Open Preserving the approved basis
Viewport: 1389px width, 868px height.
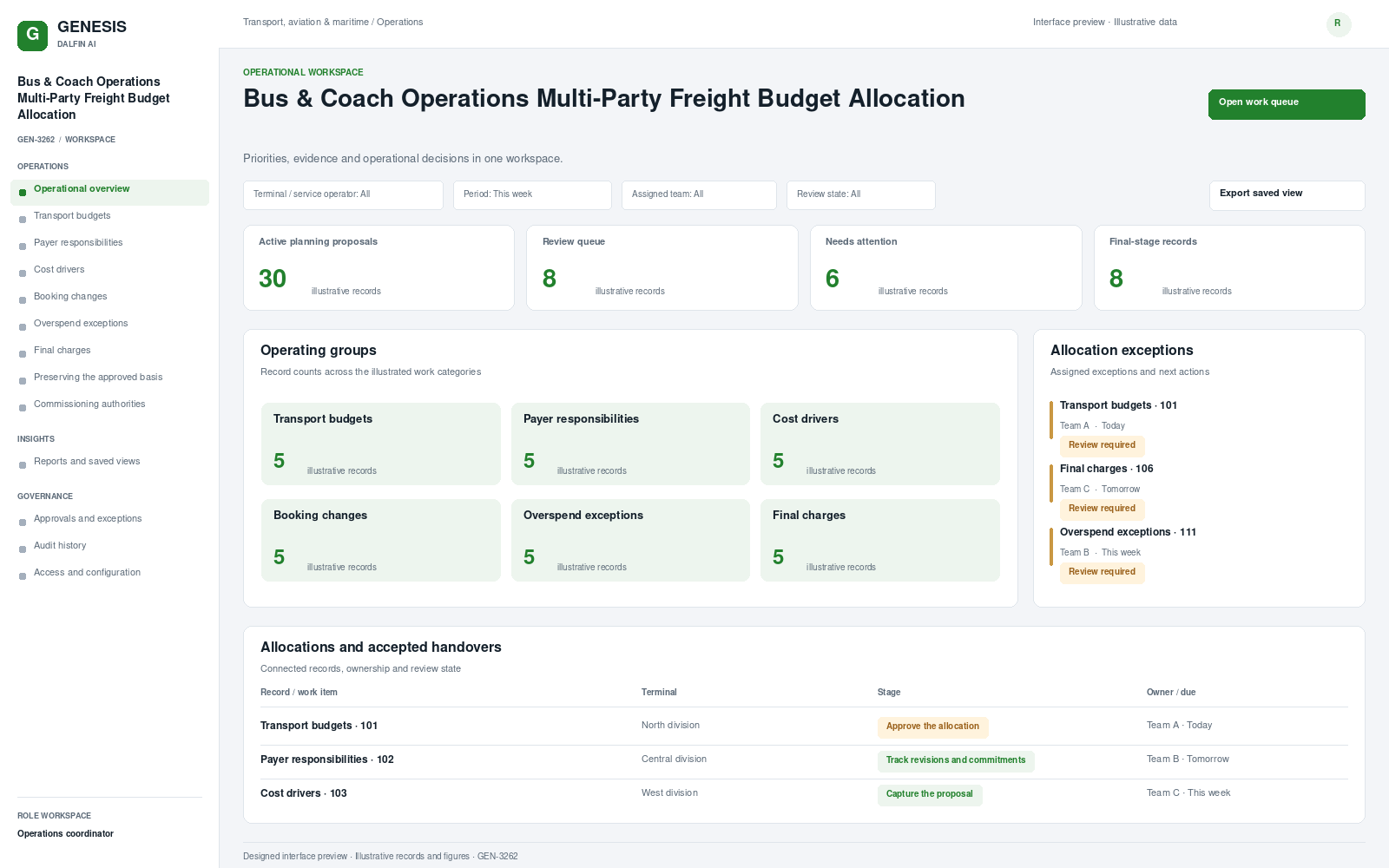[x=109, y=380]
